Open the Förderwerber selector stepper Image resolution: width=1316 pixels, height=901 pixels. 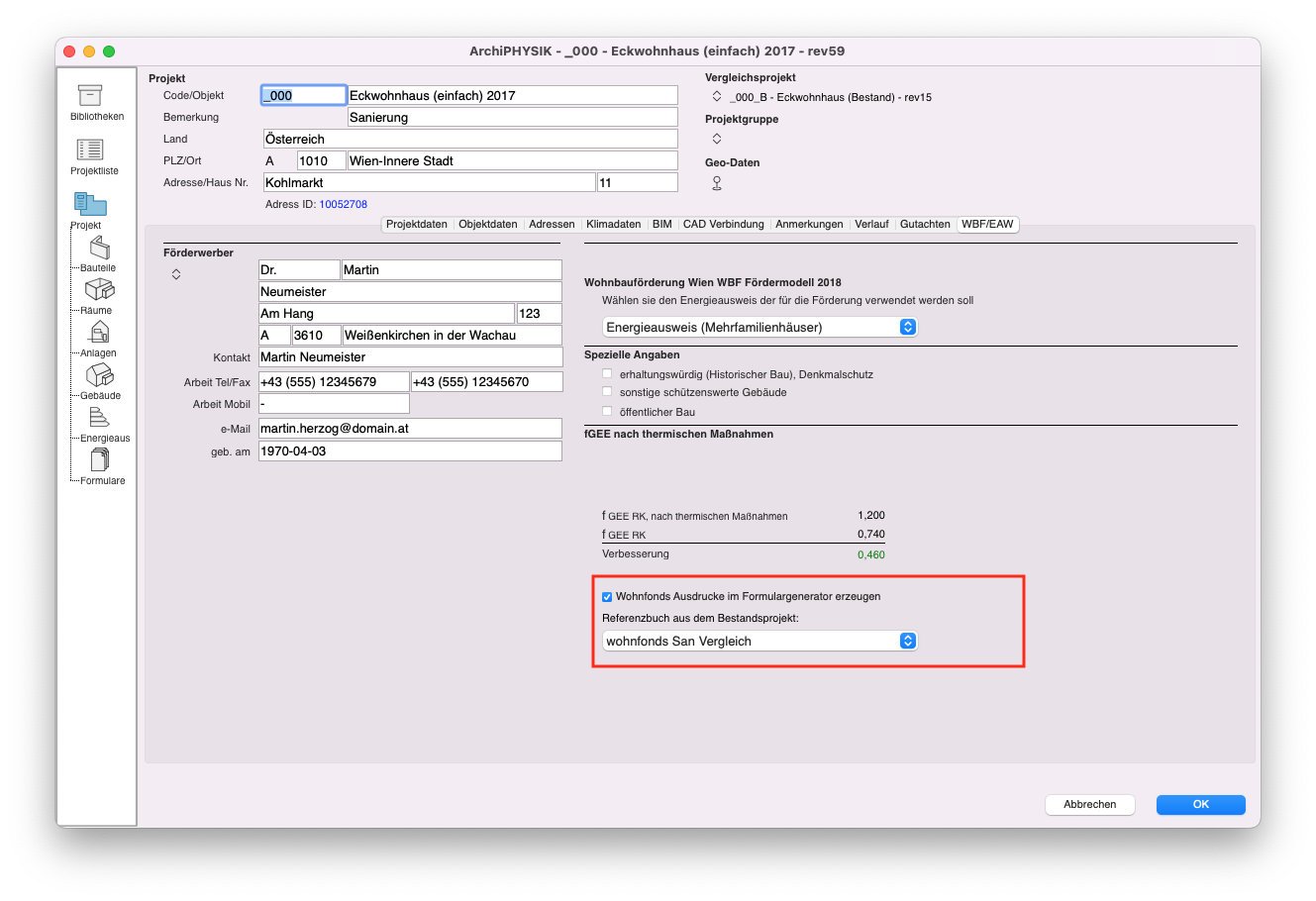176,274
